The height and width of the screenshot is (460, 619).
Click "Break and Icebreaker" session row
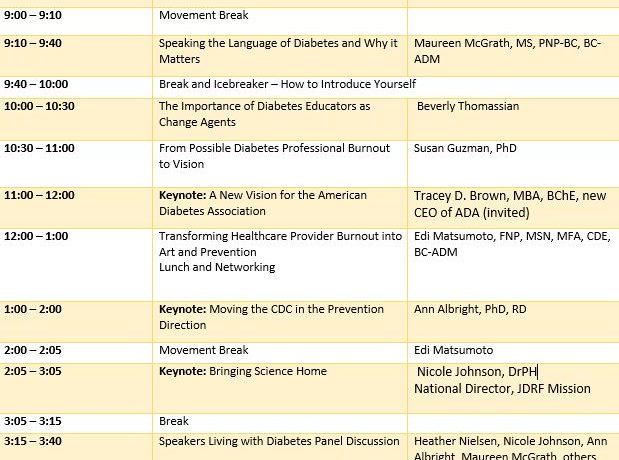(x=287, y=85)
